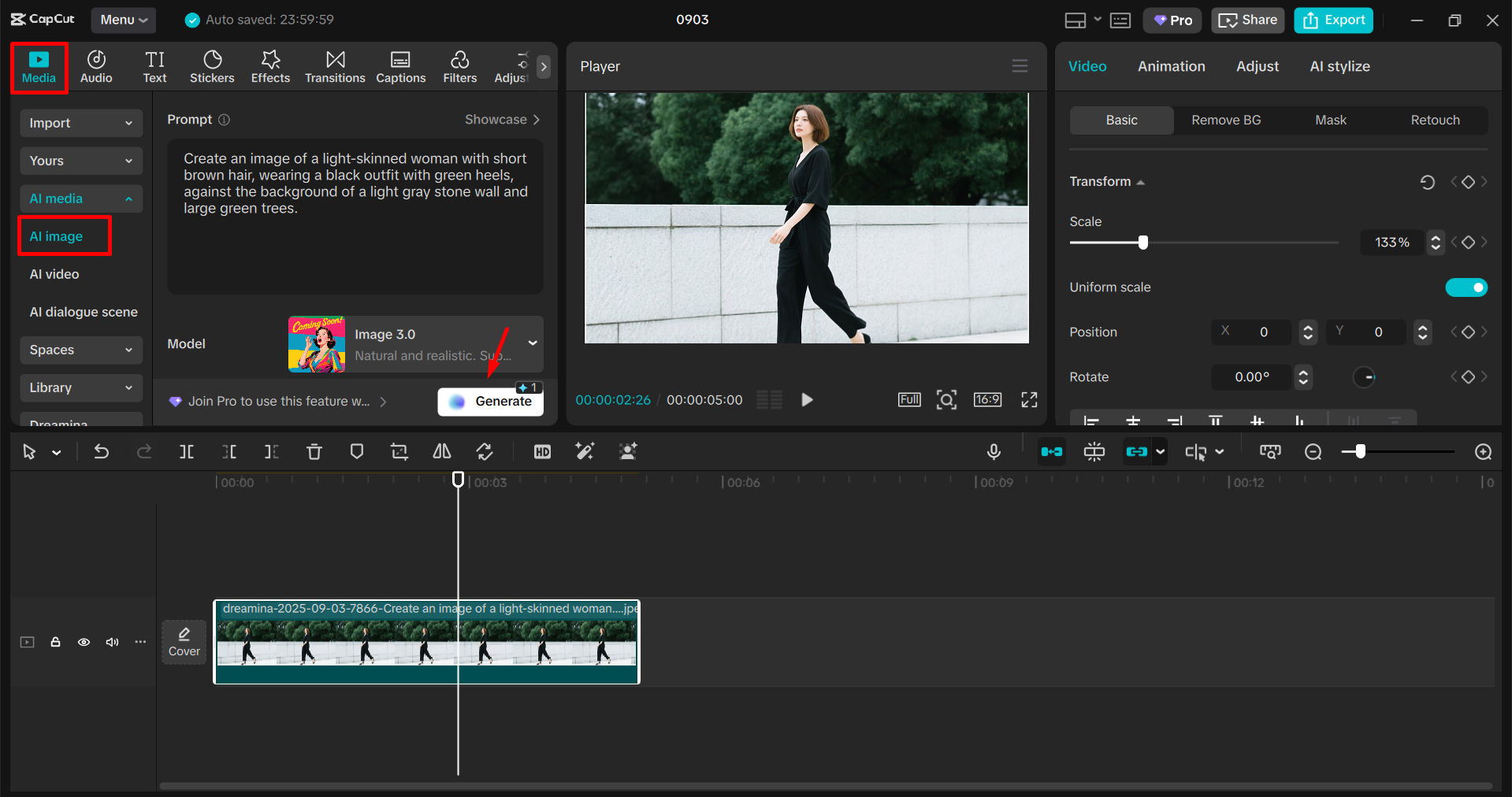Image resolution: width=1512 pixels, height=797 pixels.
Task: Click the Undo icon above the timeline
Action: pyautogui.click(x=101, y=451)
